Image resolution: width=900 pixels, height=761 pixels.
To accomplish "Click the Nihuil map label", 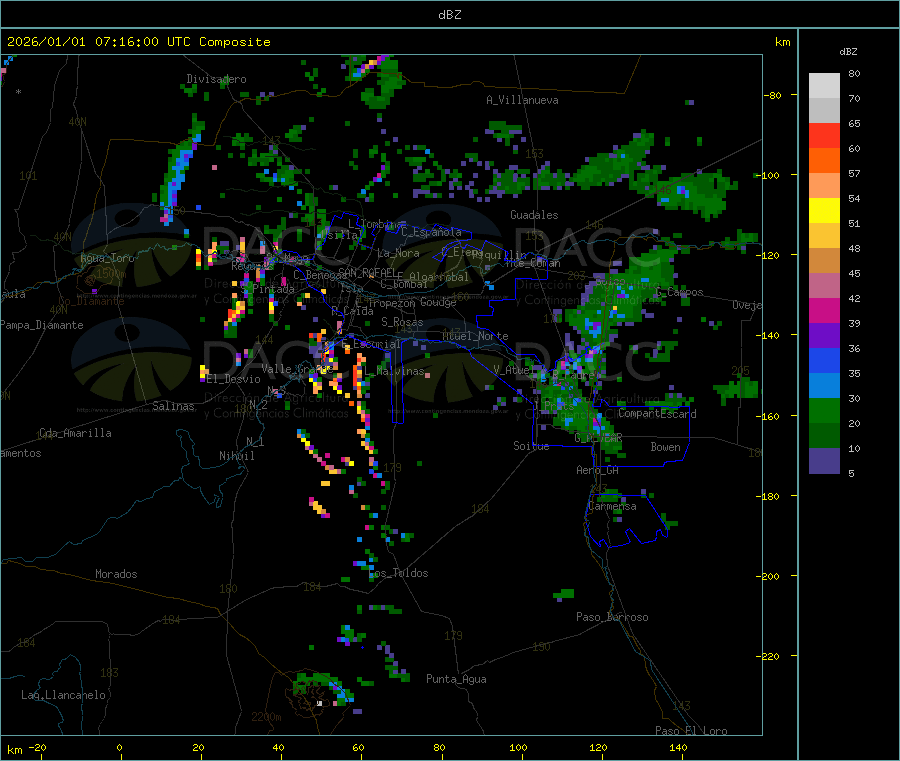I will coord(236,456).
